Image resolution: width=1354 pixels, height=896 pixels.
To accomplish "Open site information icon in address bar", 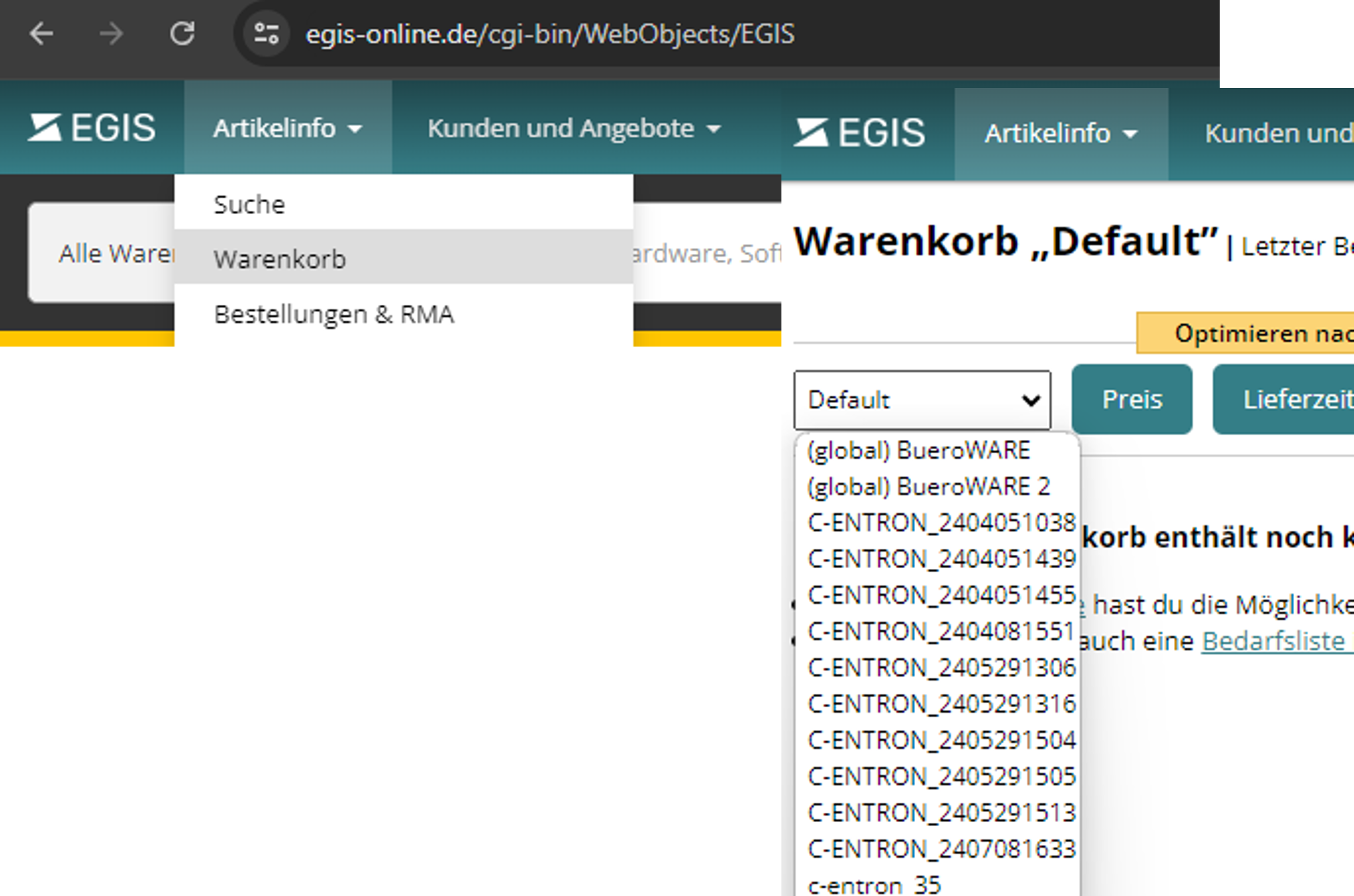I will pyautogui.click(x=266, y=34).
